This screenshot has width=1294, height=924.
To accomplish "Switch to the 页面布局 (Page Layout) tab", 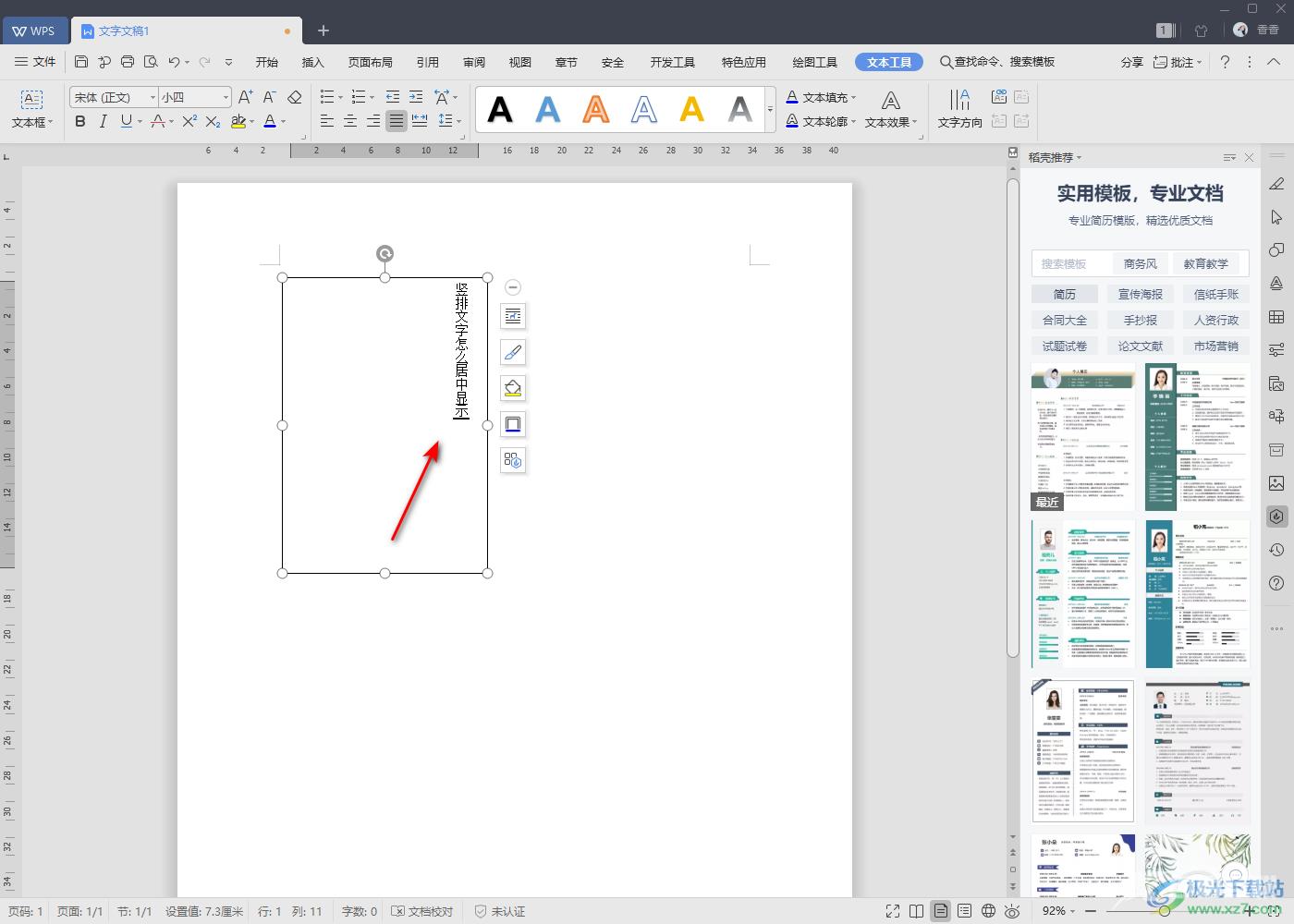I will (371, 62).
